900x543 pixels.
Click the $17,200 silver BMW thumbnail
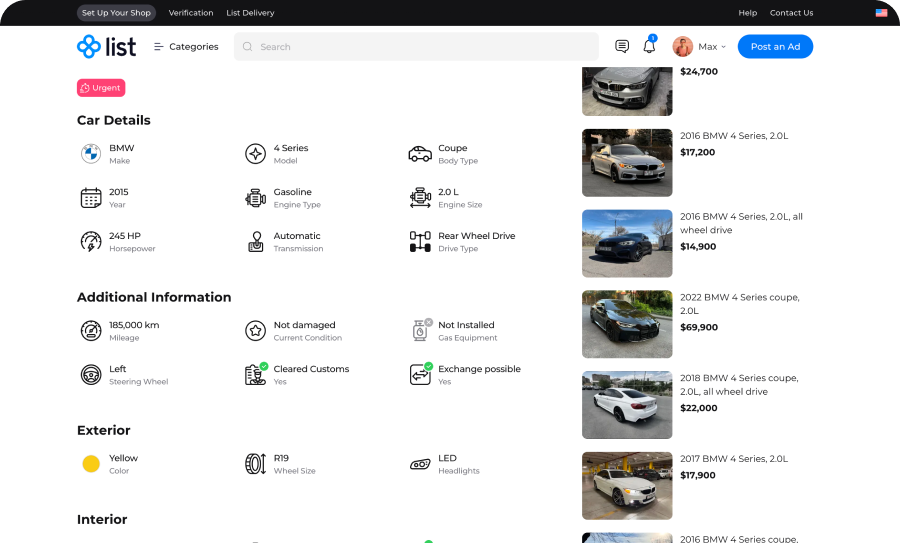pos(627,163)
